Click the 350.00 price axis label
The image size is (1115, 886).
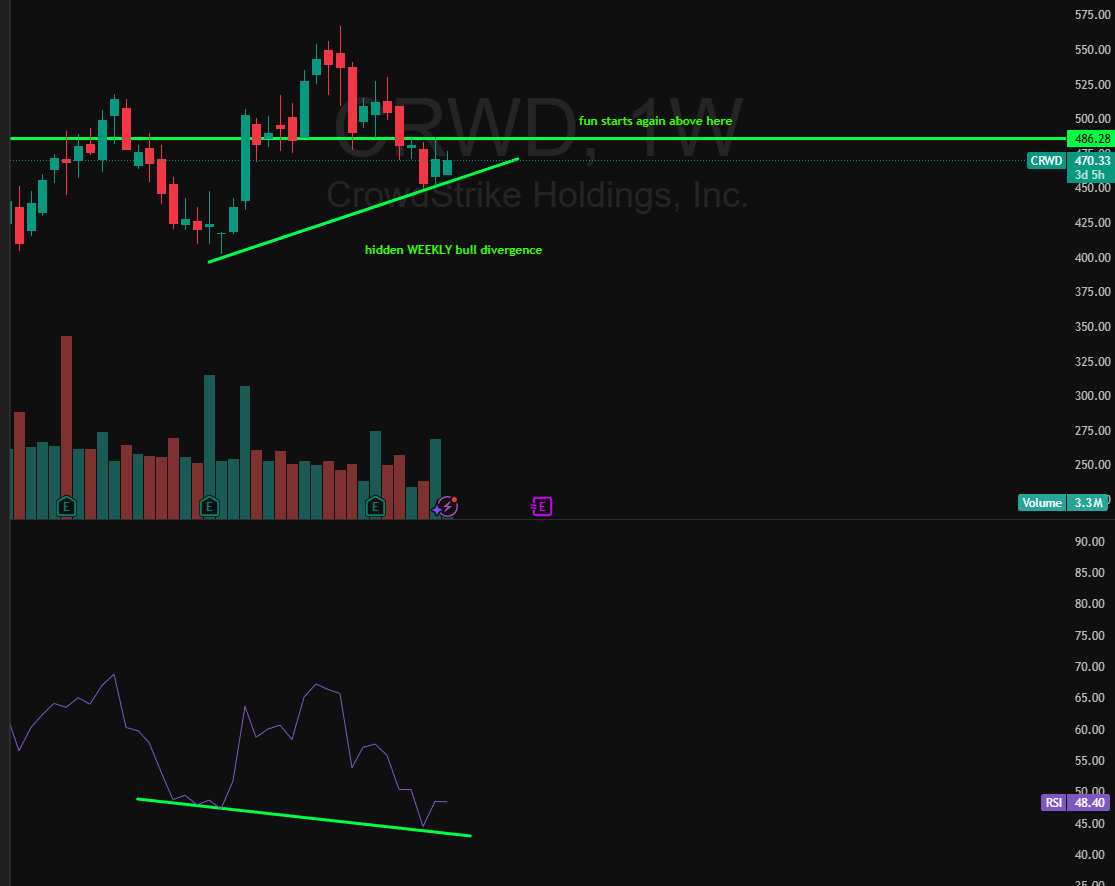tap(1092, 326)
